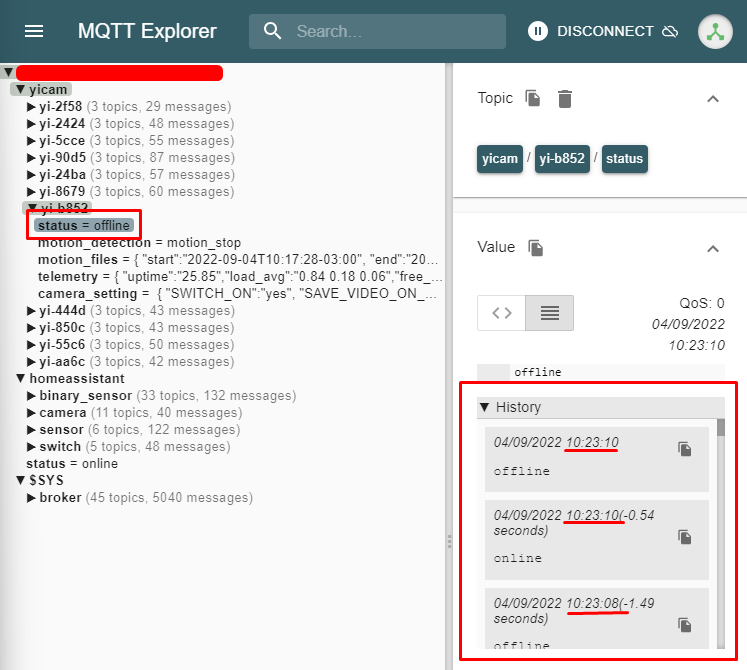Select the telemetry topic
Screen dimensions: 747x670
(240, 277)
